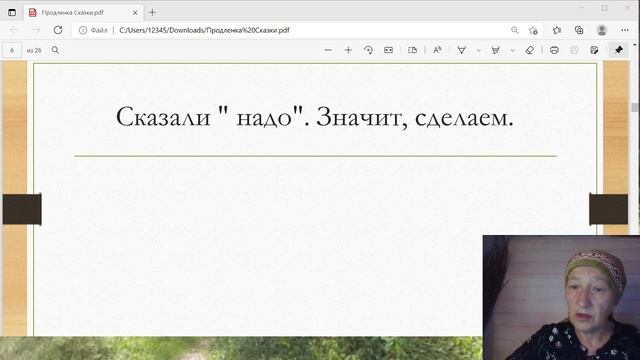640x360 pixels.
Task: Search in the PDF document
Action: click(55, 50)
